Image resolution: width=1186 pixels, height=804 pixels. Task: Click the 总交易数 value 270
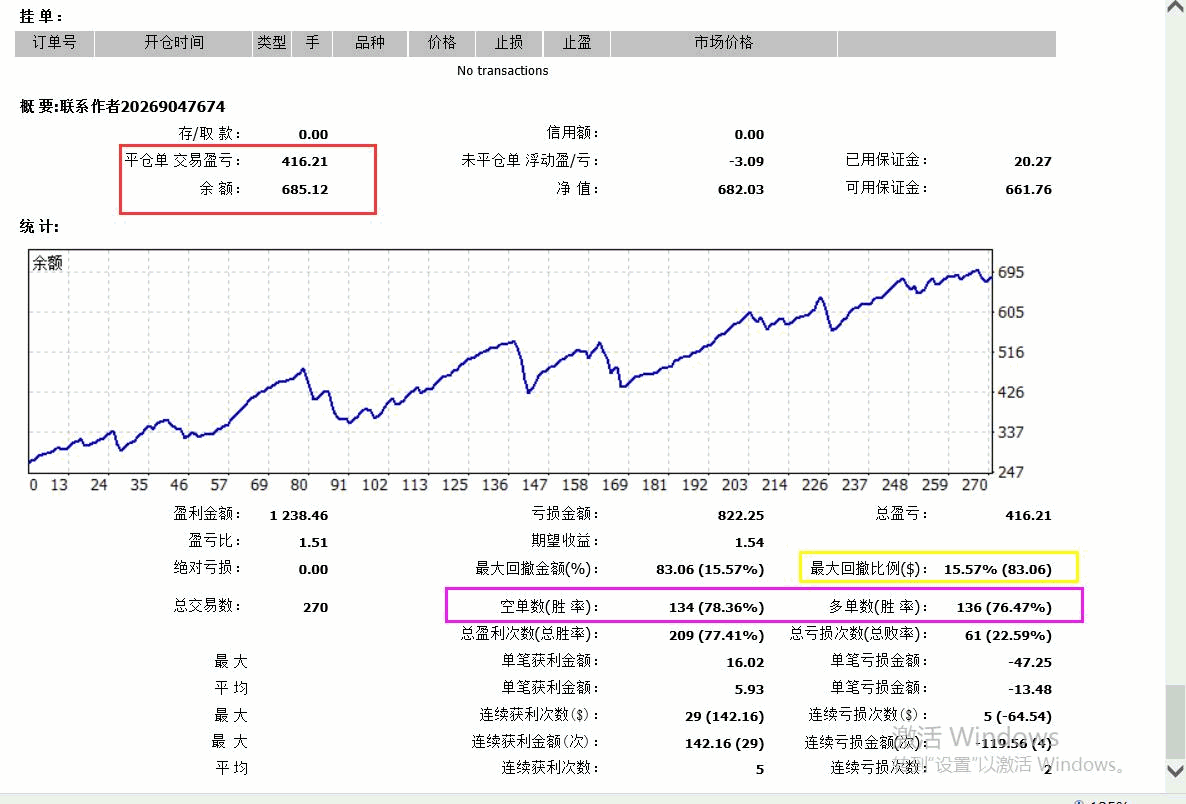click(x=314, y=607)
